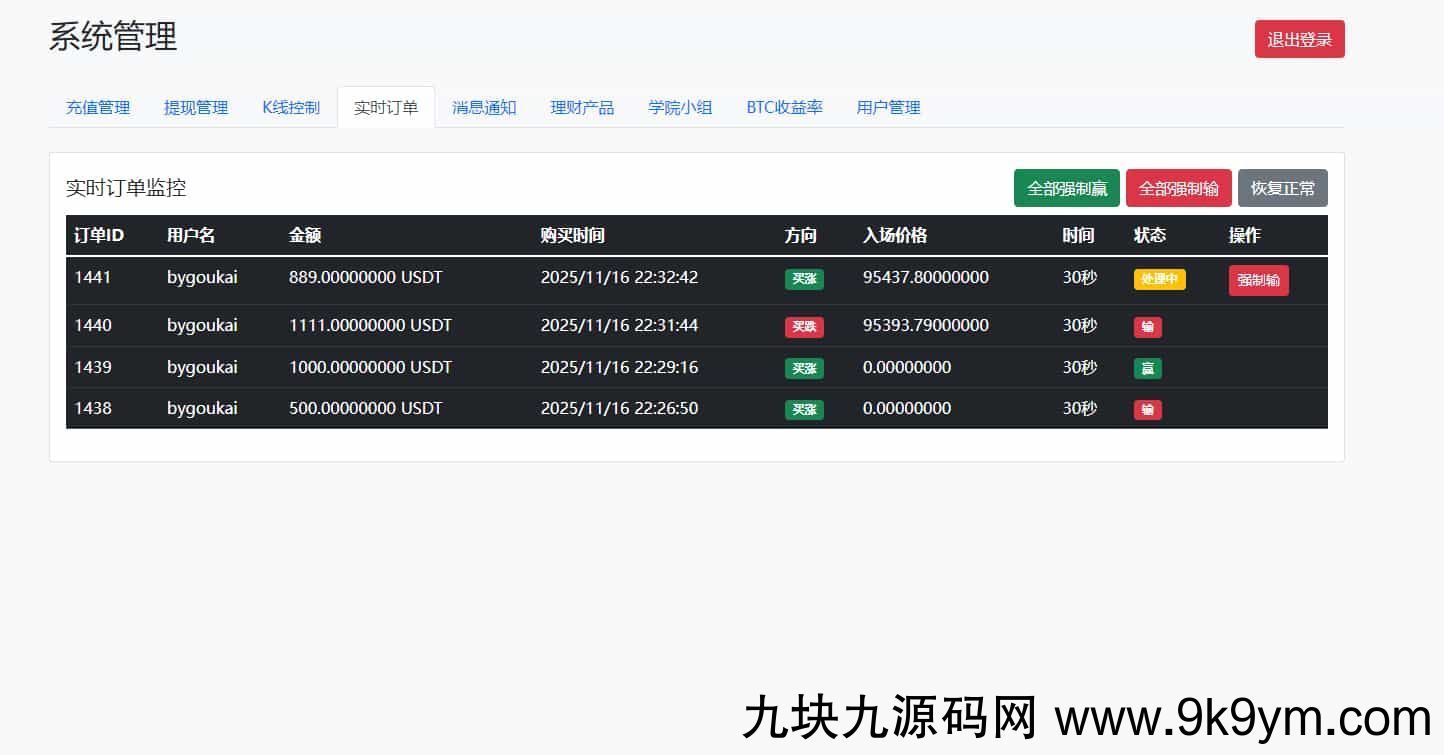This screenshot has height=755, width=1444.
Task: Open the 学院小组 tab
Action: coord(680,107)
